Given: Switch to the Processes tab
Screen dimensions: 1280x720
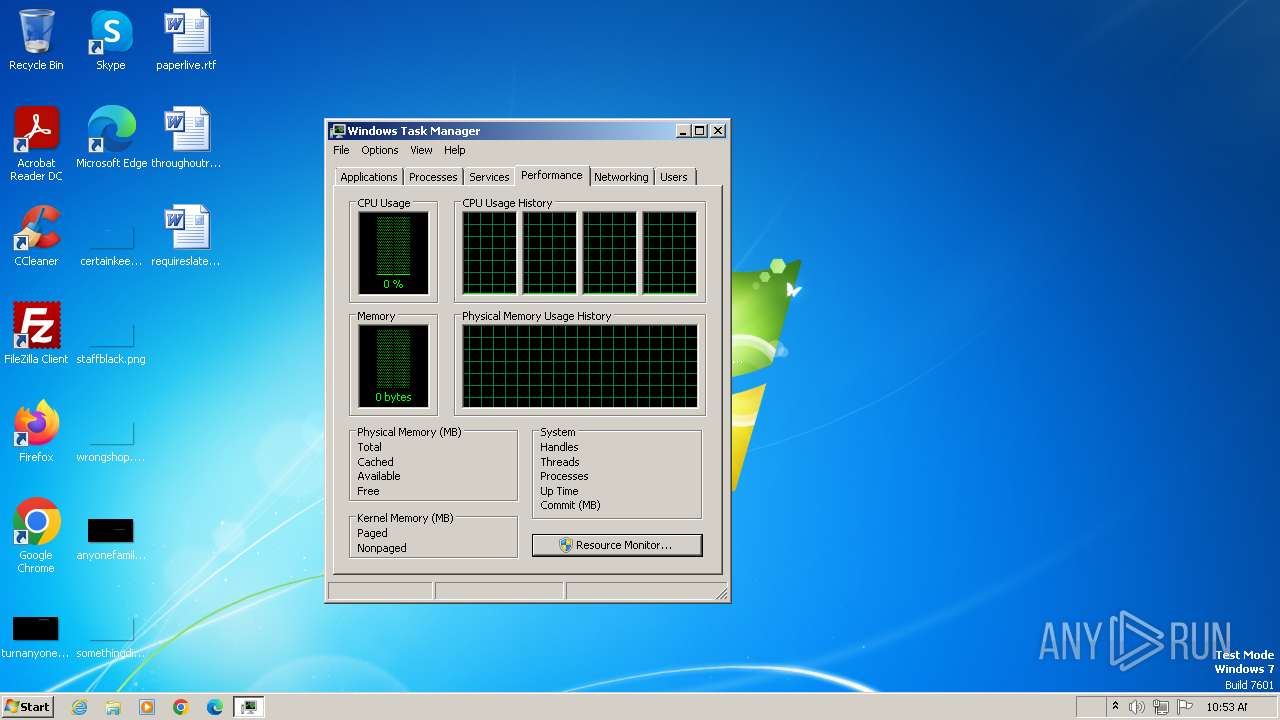Looking at the screenshot, I should click(x=433, y=177).
